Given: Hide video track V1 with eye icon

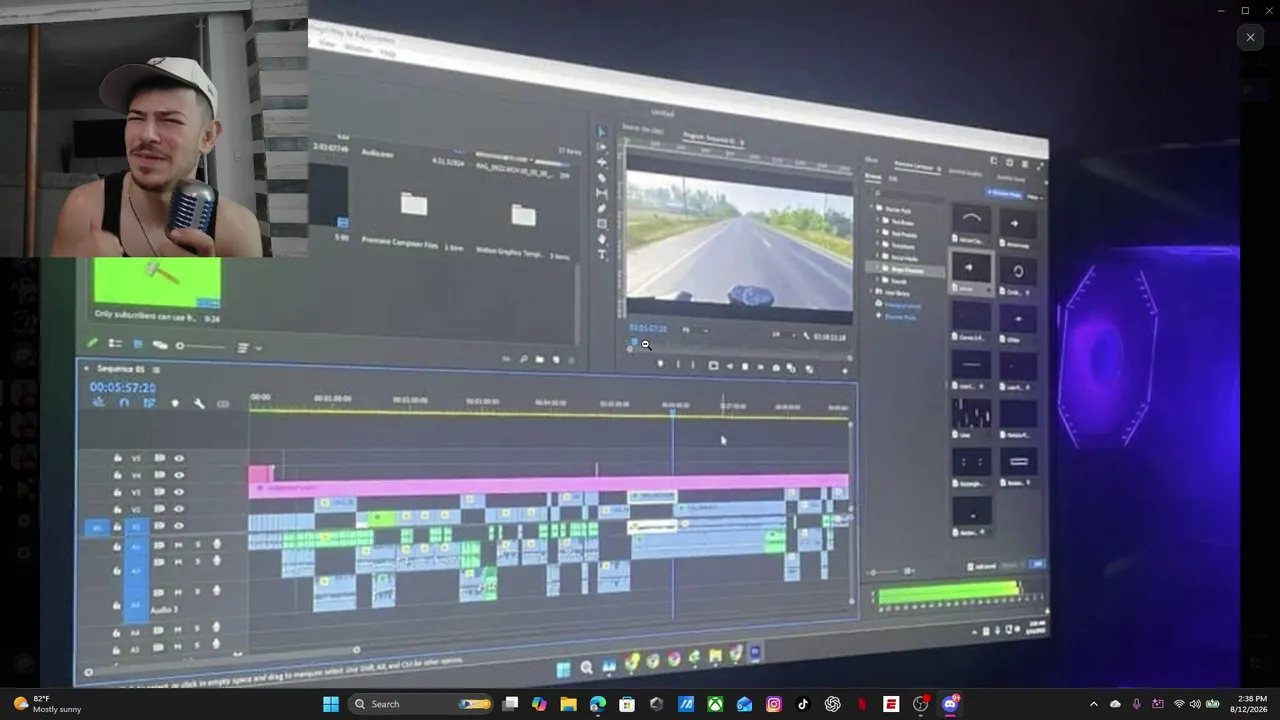Looking at the screenshot, I should tap(180, 526).
